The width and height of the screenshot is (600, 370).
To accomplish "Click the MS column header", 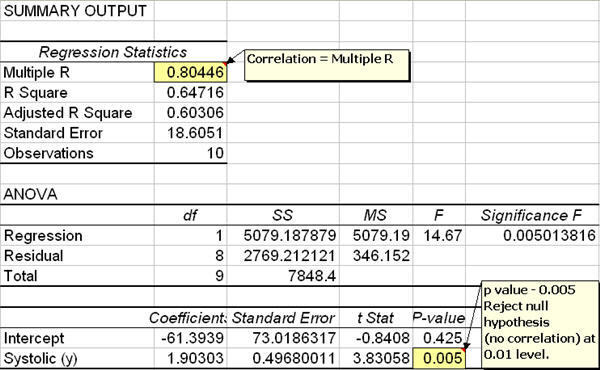I will tap(376, 215).
